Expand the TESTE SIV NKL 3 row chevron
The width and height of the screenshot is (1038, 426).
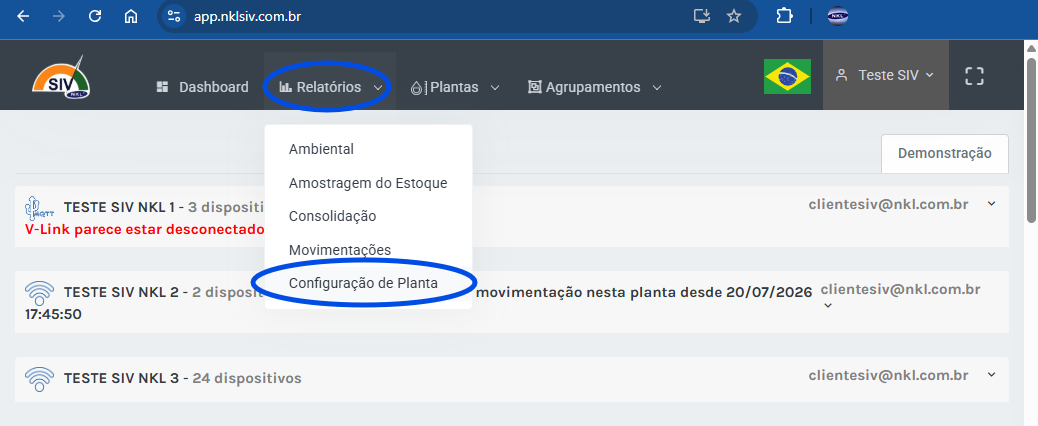click(x=991, y=374)
